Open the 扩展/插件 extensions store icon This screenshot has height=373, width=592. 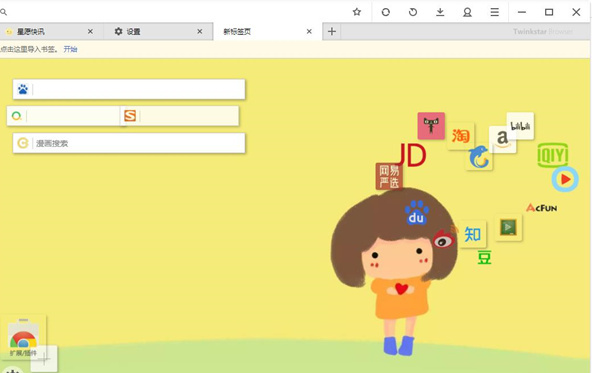pos(23,337)
